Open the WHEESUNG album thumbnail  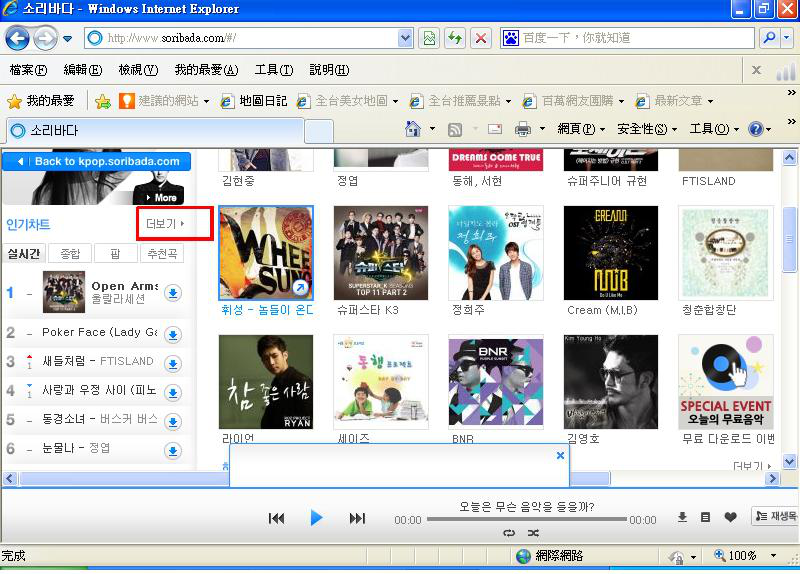[x=266, y=253]
